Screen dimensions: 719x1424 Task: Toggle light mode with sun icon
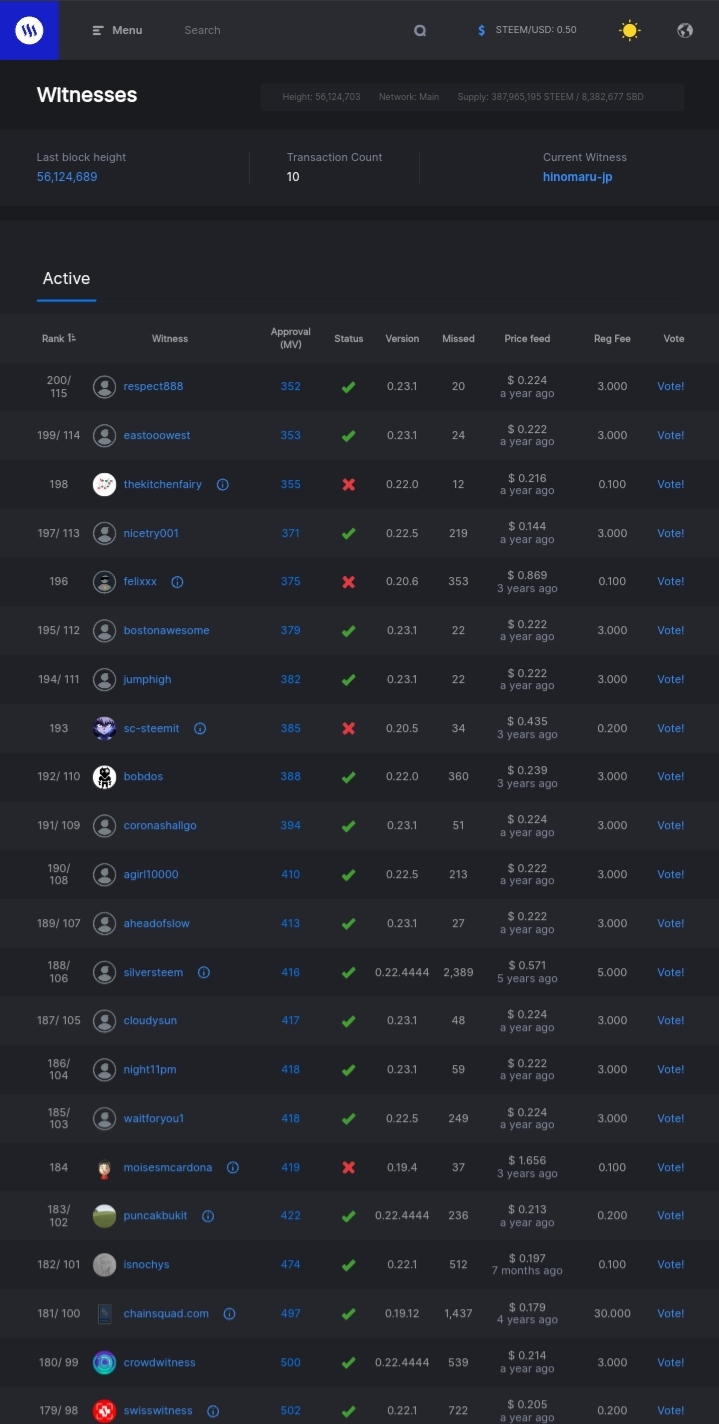coord(629,30)
